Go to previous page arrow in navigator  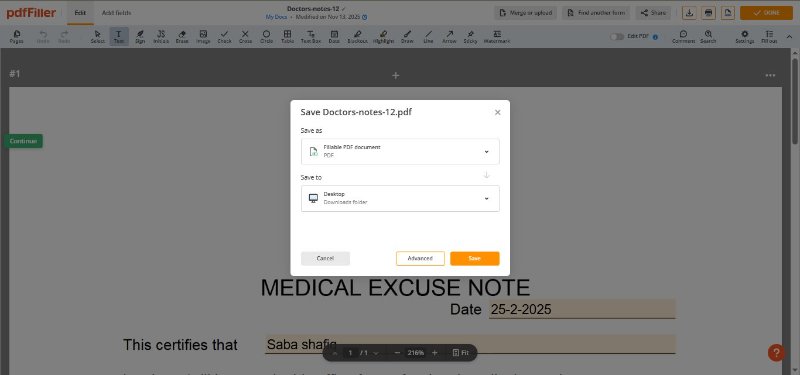click(335, 353)
